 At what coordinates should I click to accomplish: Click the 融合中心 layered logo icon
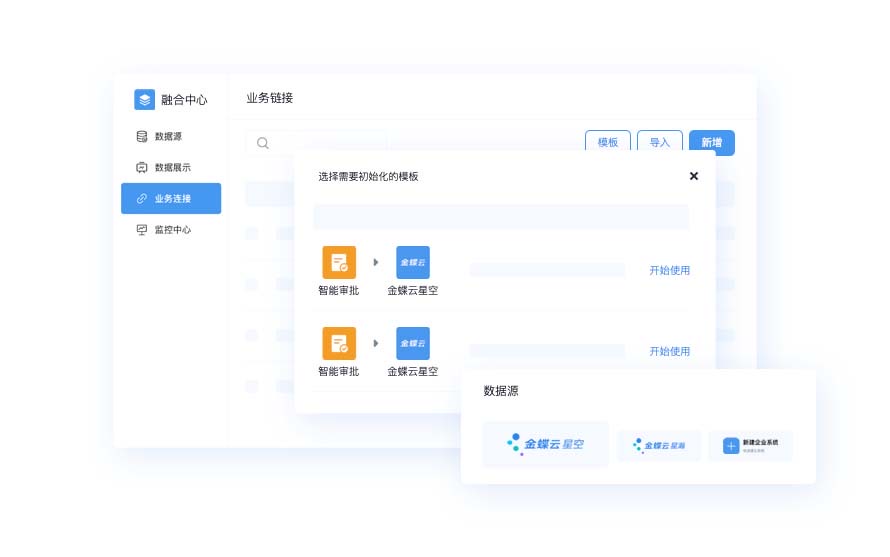coord(145,99)
